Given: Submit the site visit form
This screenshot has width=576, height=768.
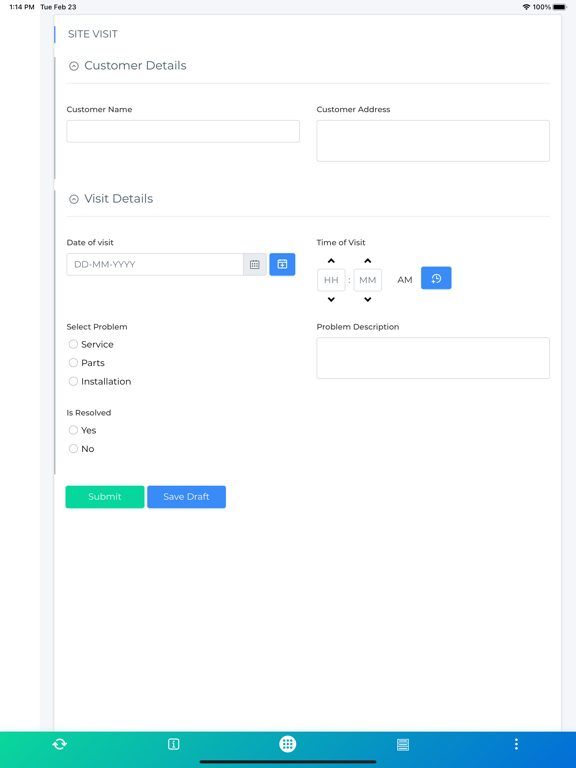Looking at the screenshot, I should tap(105, 497).
